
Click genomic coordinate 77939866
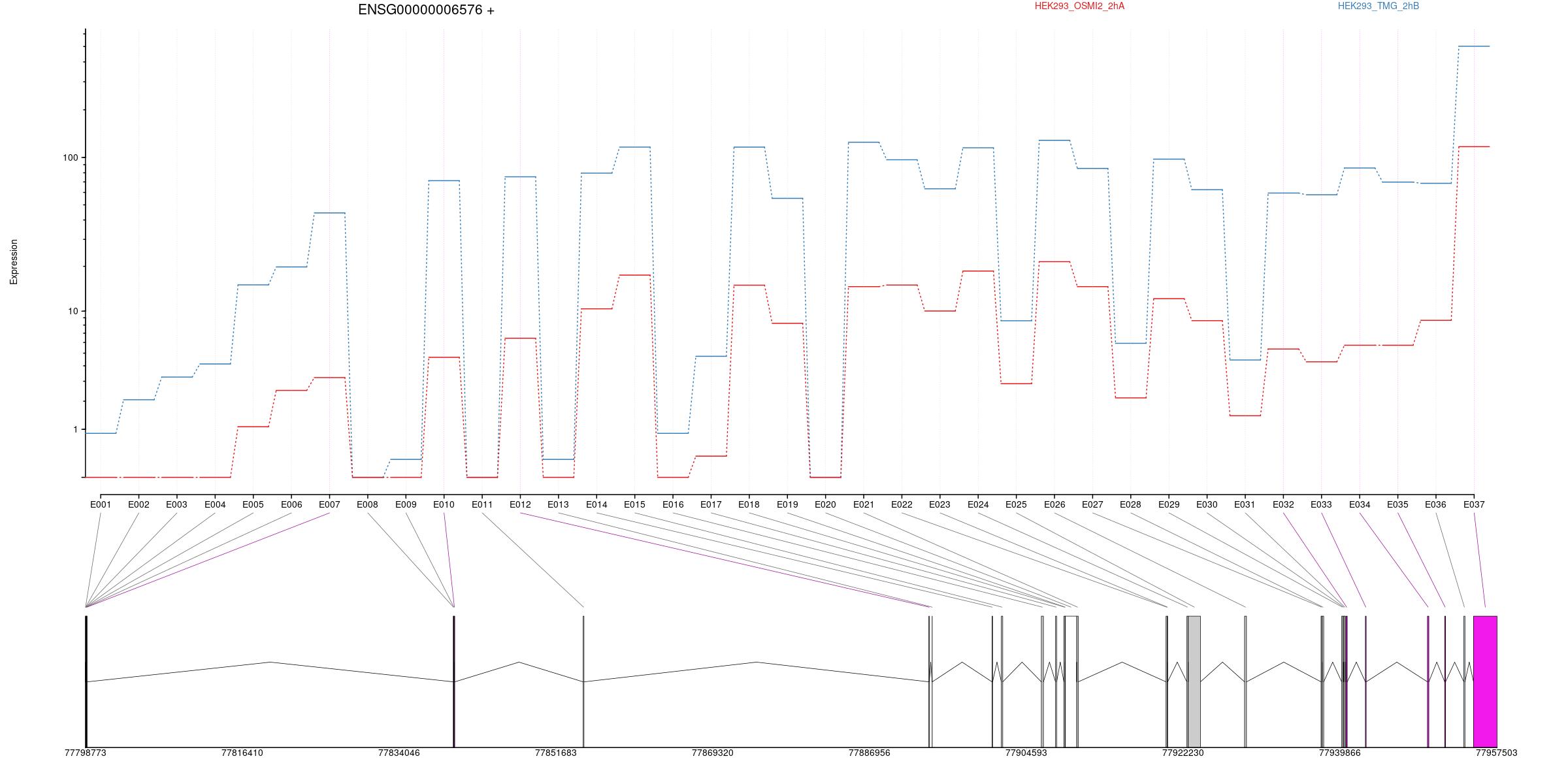1340,753
